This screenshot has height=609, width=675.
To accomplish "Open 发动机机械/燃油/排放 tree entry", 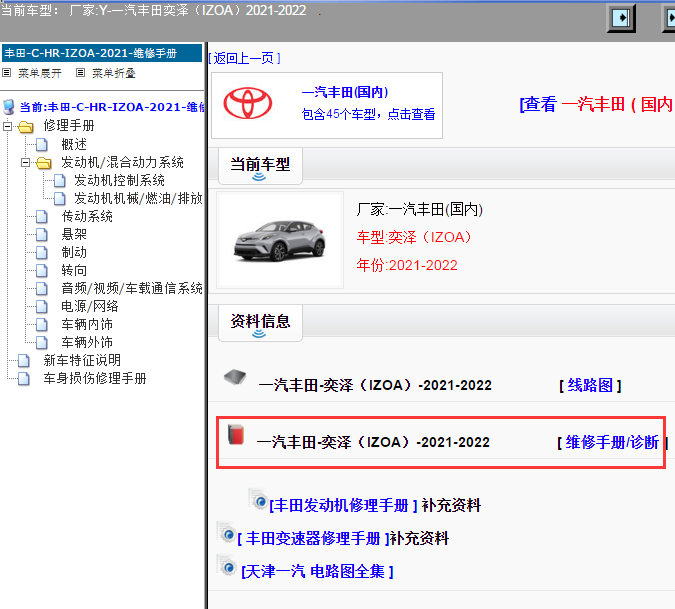I will [138, 198].
